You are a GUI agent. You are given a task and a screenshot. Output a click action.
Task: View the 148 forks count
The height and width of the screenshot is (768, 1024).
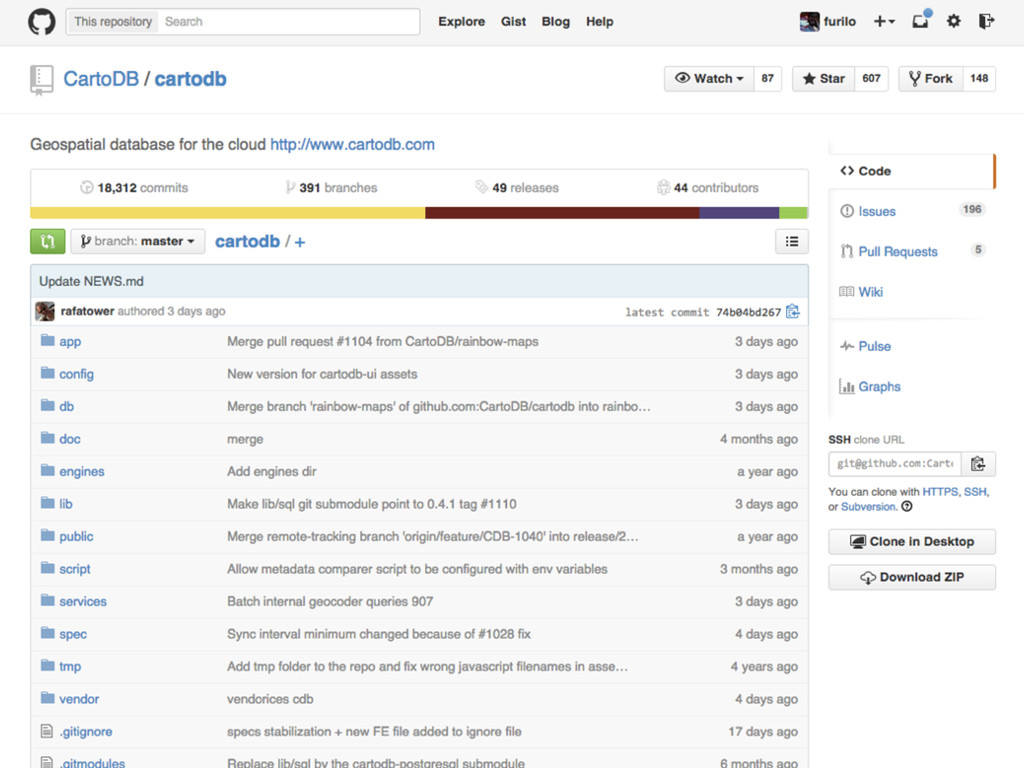(979, 78)
